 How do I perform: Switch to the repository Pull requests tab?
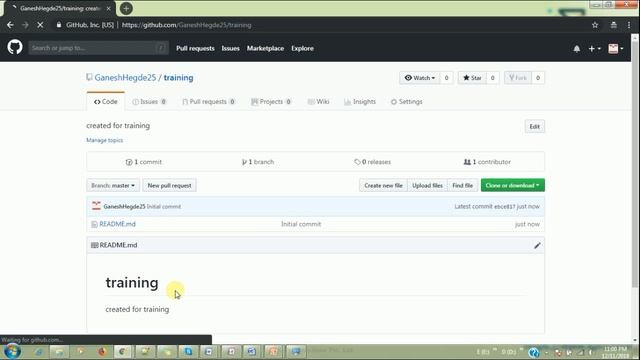pos(209,102)
